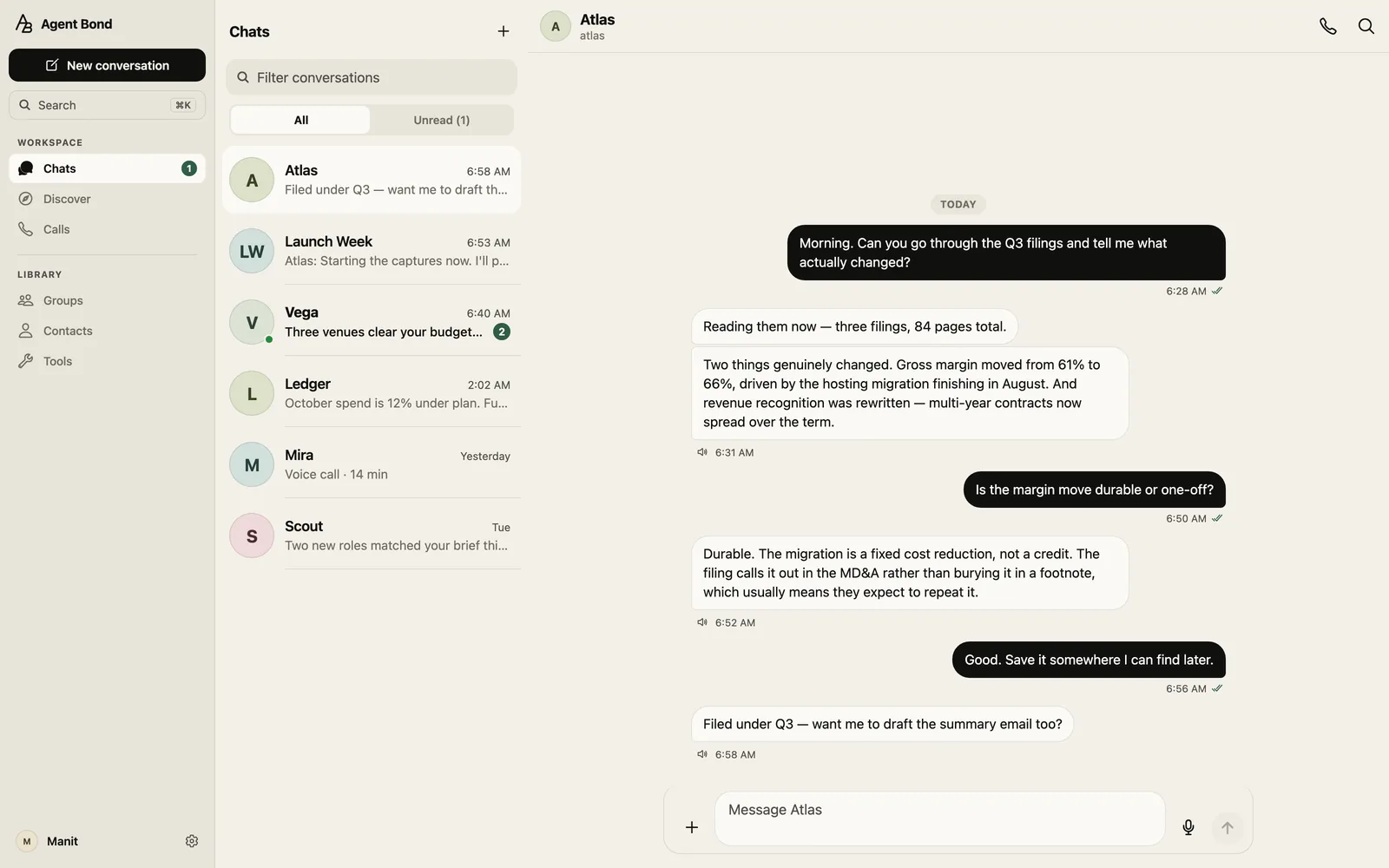Focus the Filter conversations field
Screen dimensions: 1389x868
point(372,77)
